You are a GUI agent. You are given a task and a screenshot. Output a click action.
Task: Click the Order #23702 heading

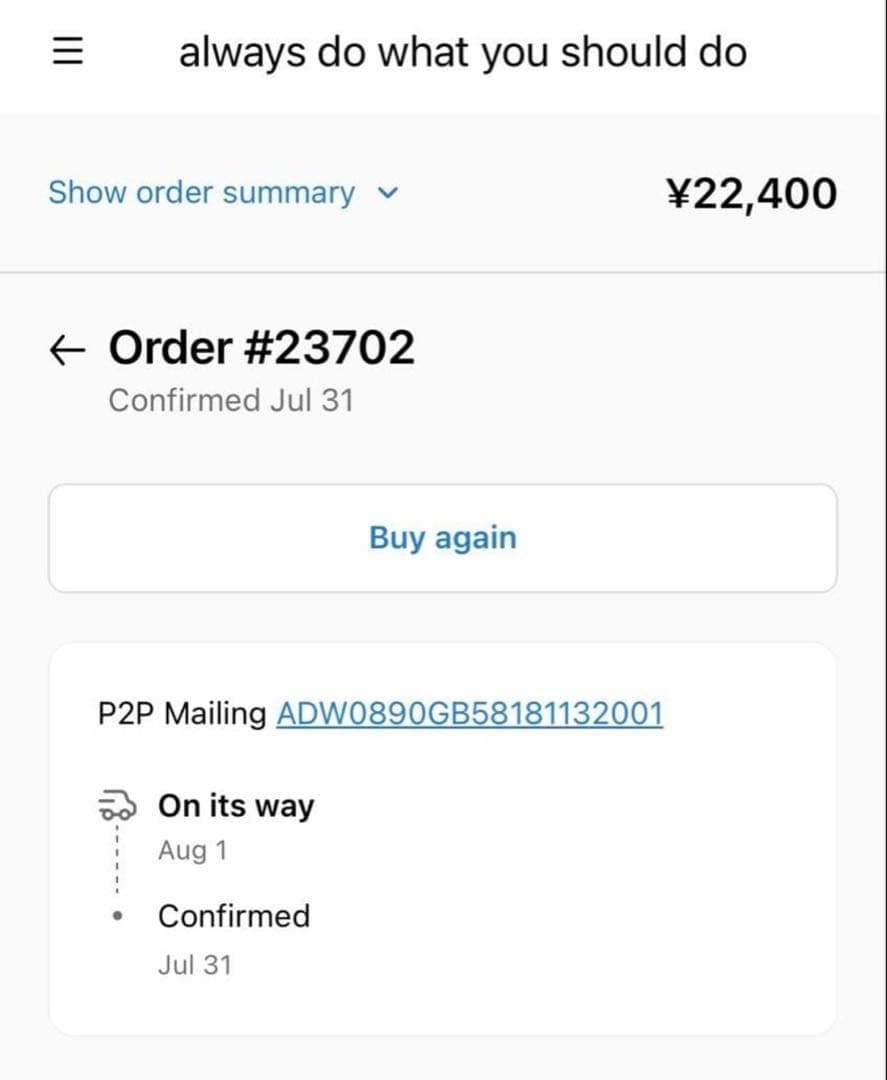(261, 348)
